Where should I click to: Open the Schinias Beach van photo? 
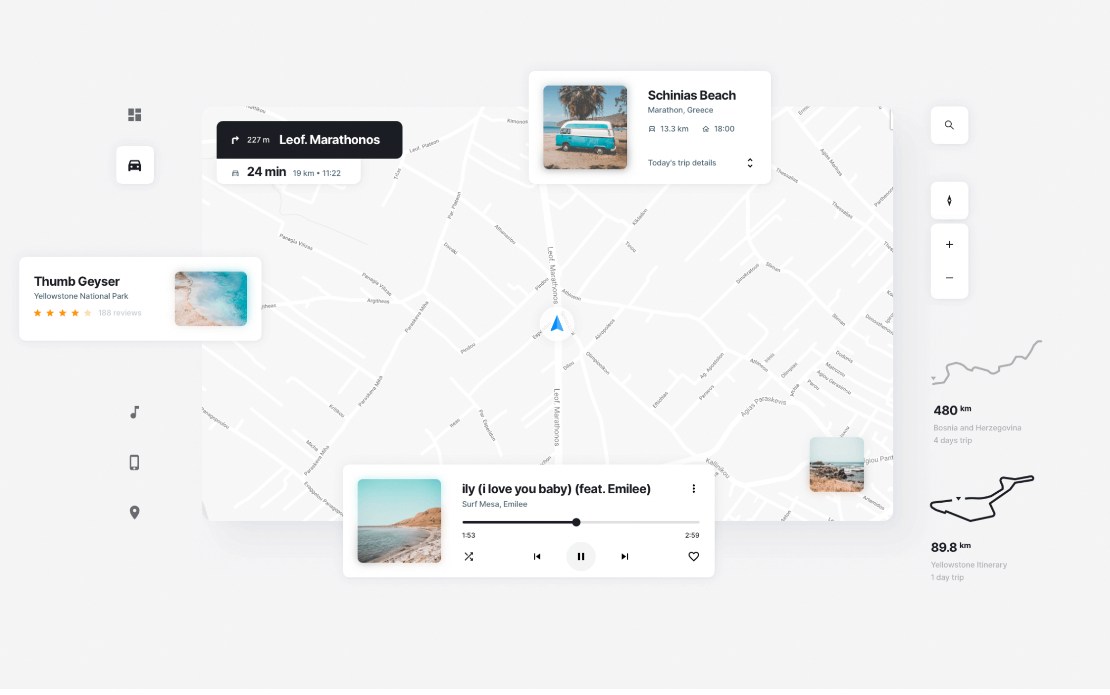point(585,127)
